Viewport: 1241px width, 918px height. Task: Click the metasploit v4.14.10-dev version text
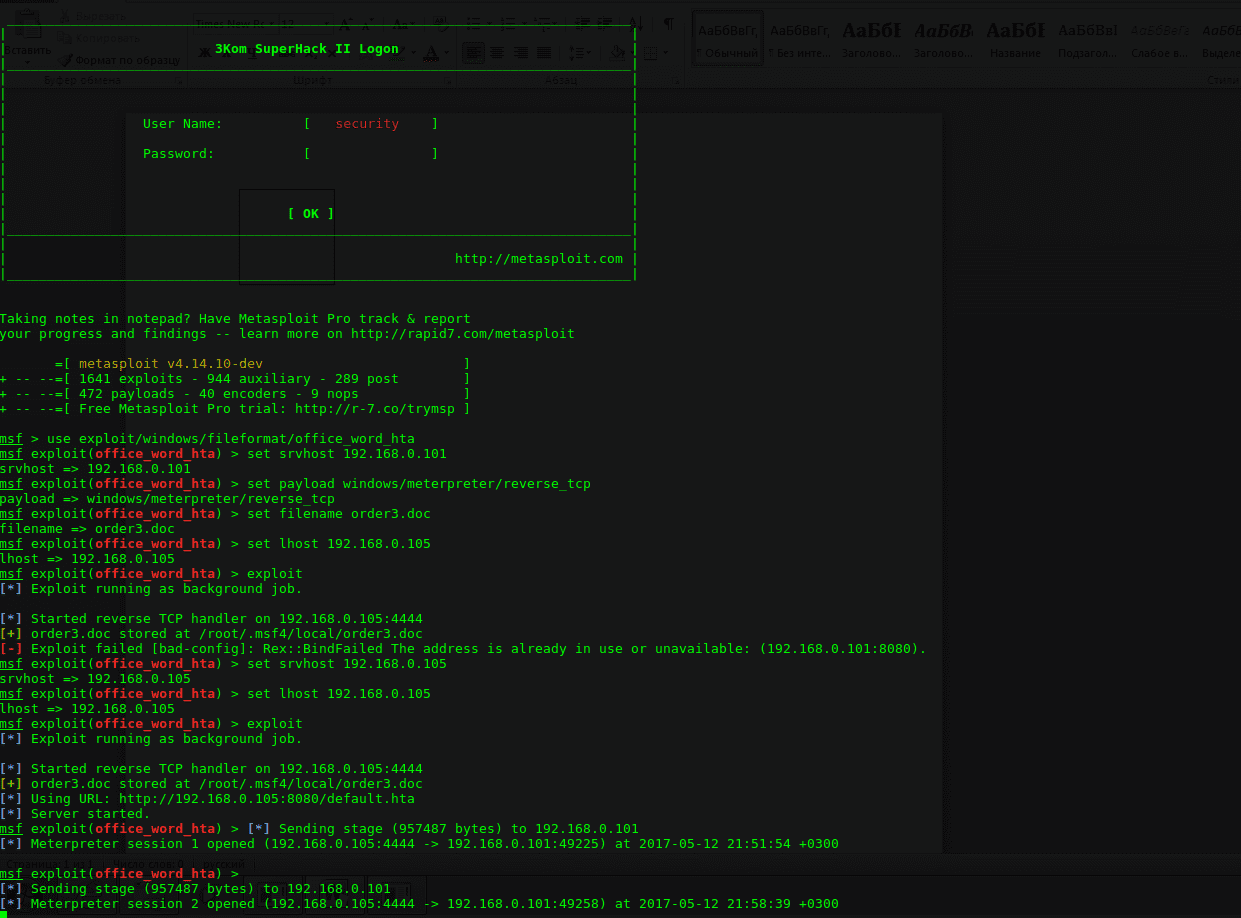tap(171, 364)
